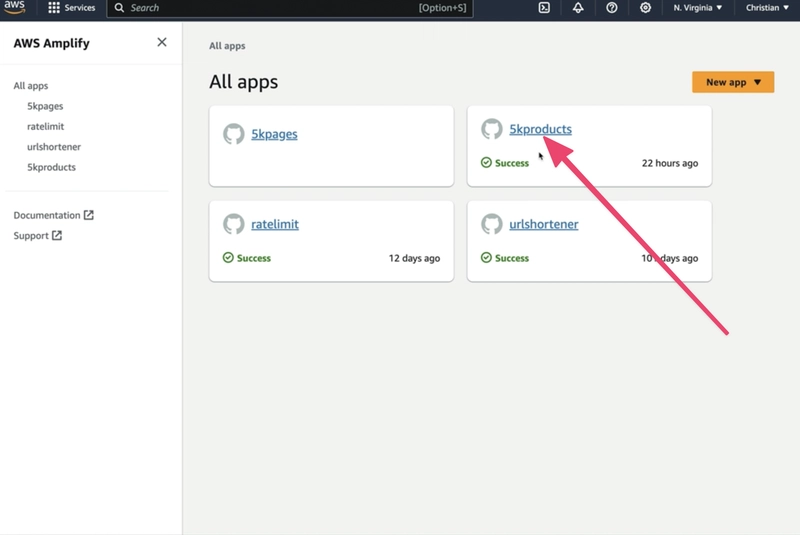Image resolution: width=800 pixels, height=535 pixels.
Task: Open the help question mark icon
Action: coord(612,8)
